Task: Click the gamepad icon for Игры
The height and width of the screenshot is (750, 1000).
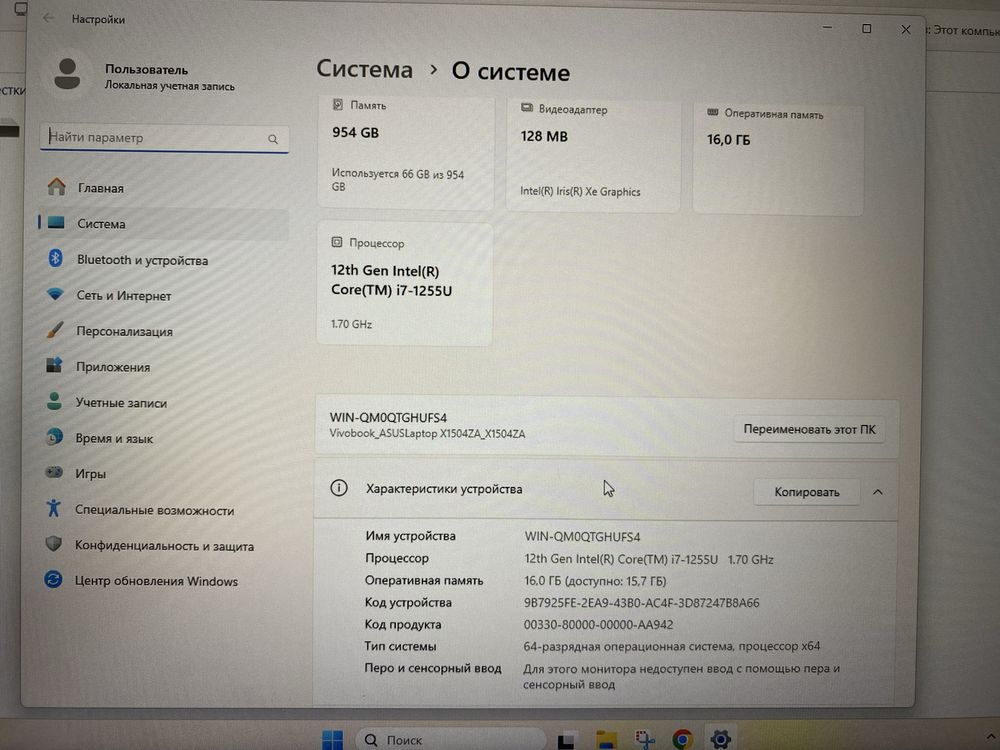Action: 54,473
